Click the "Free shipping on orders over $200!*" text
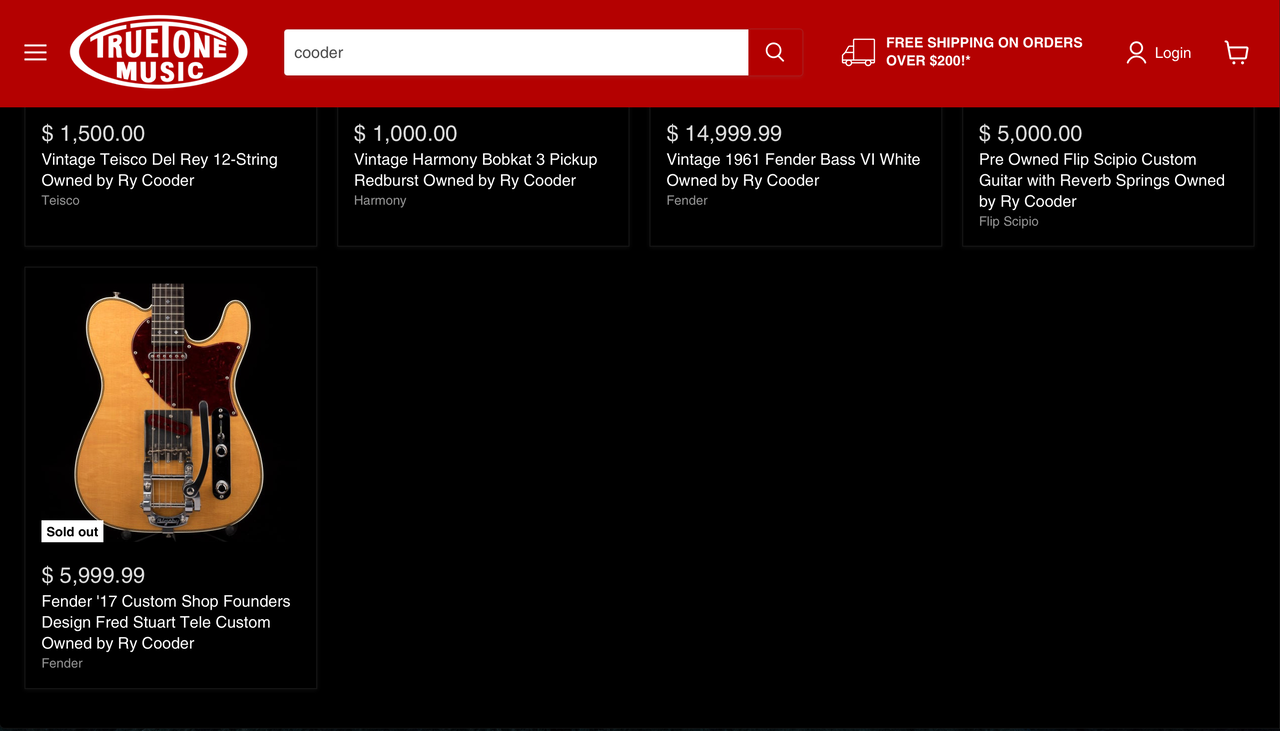Screen dimensions: 1280x731 click(984, 52)
